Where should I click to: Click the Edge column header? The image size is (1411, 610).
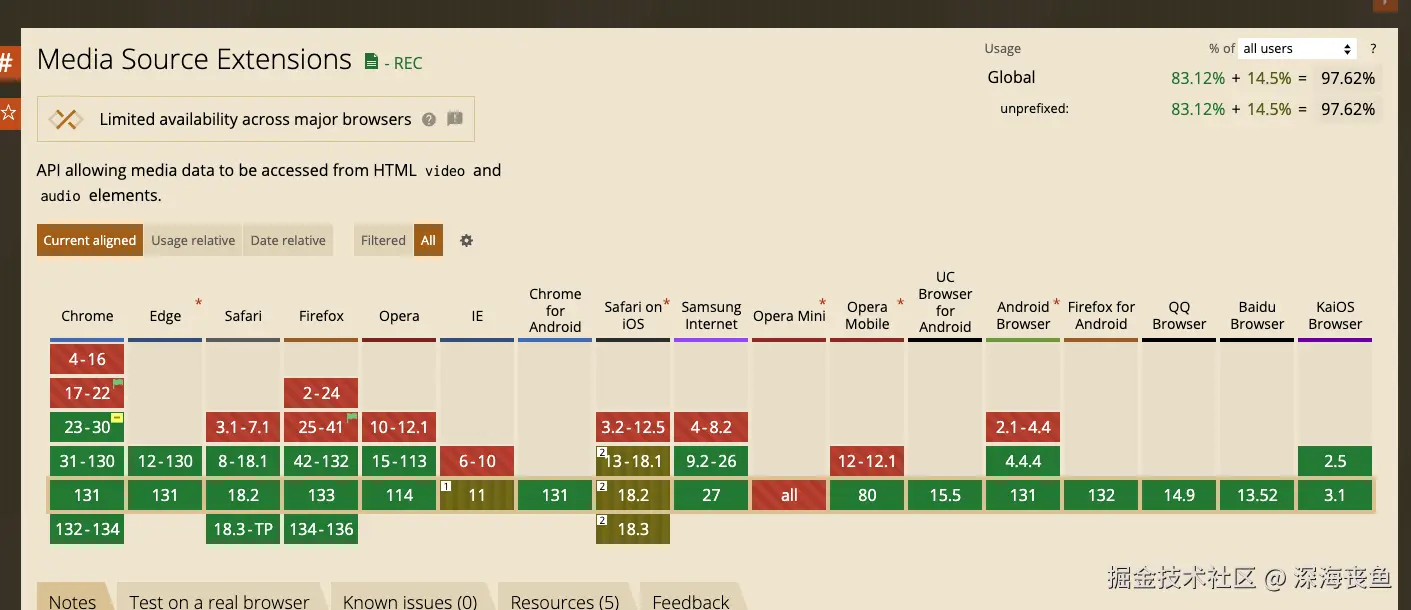point(165,316)
